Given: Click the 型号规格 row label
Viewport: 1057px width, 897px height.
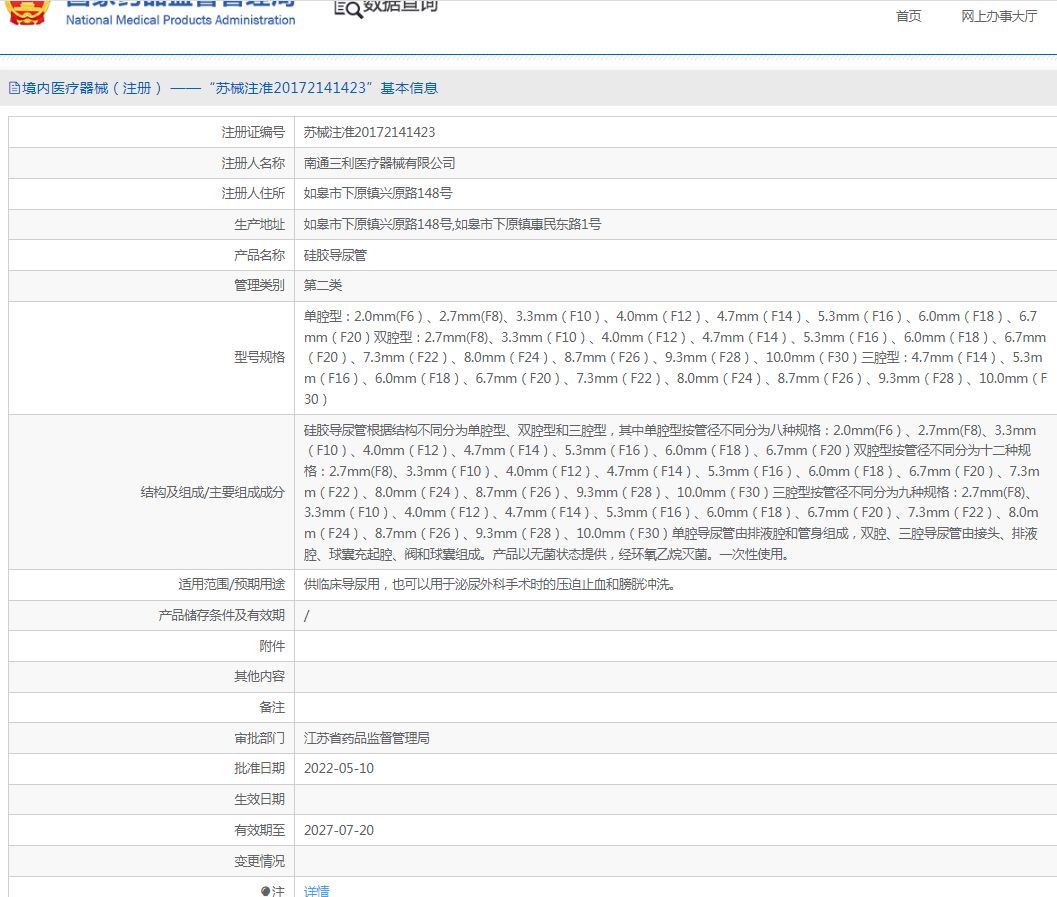Looking at the screenshot, I should point(260,357).
